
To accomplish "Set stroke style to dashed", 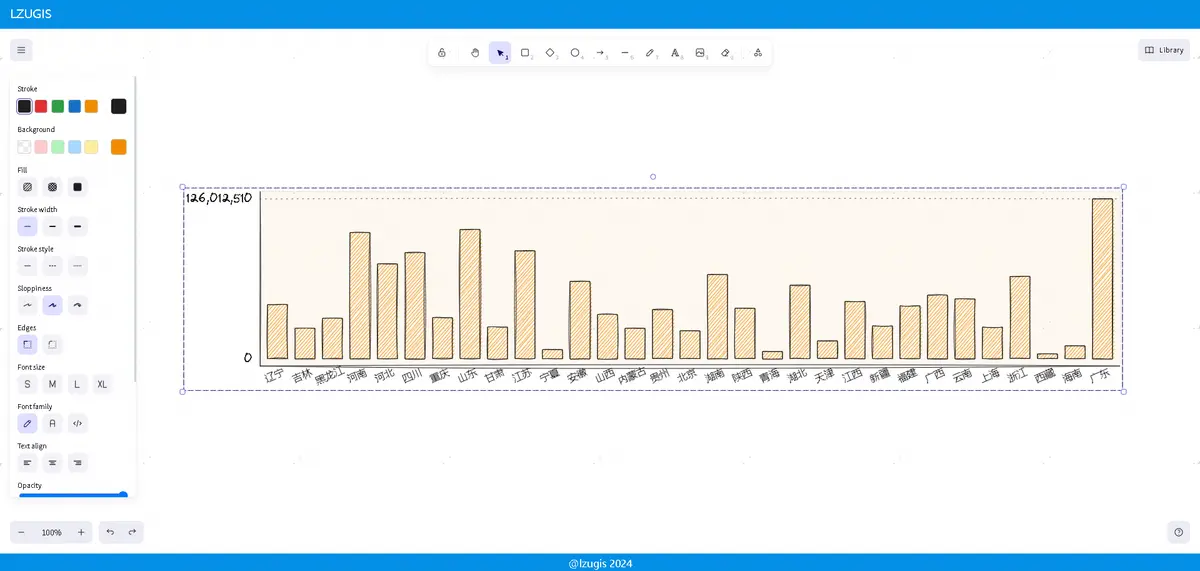I will 52,266.
